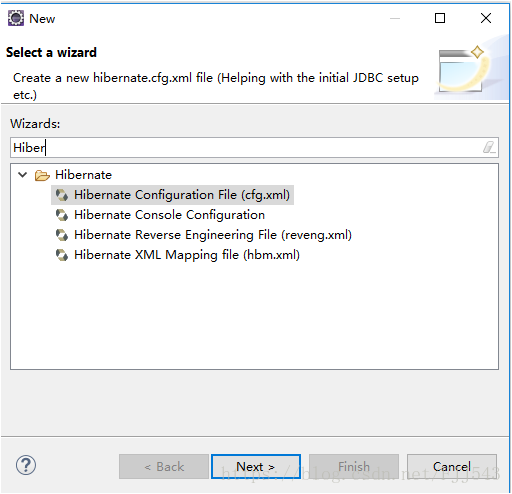The height and width of the screenshot is (494, 512).
Task: Click the Hibernate XML Mapping file icon
Action: coord(62,255)
